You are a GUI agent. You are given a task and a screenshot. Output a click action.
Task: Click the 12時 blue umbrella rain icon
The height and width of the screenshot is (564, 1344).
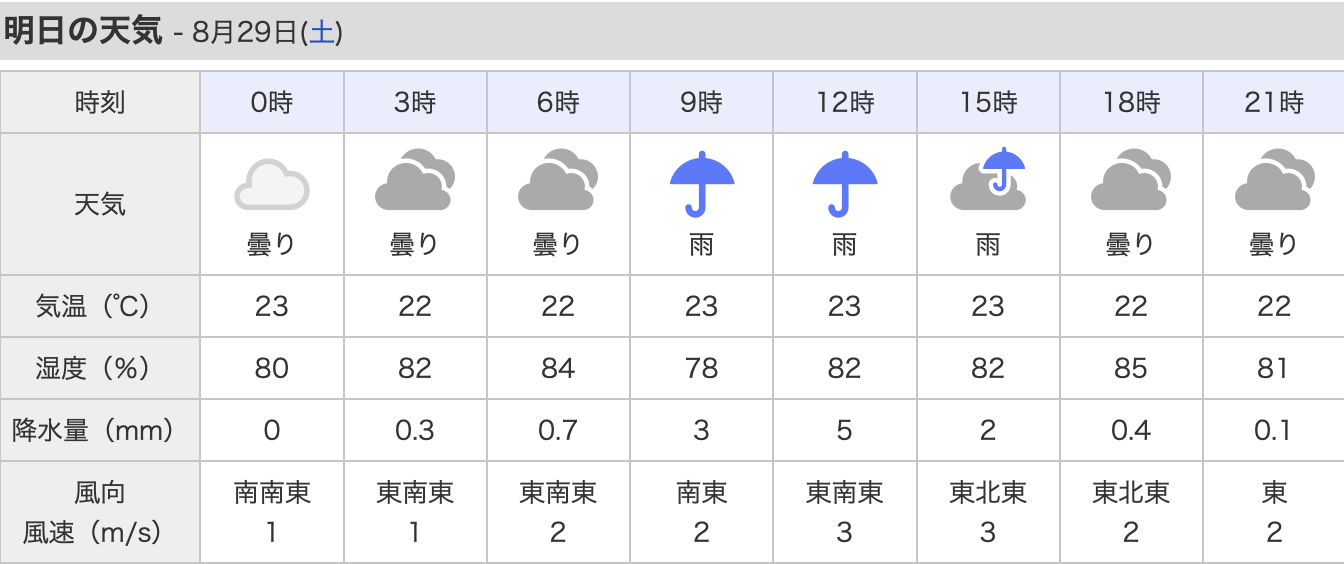[845, 184]
